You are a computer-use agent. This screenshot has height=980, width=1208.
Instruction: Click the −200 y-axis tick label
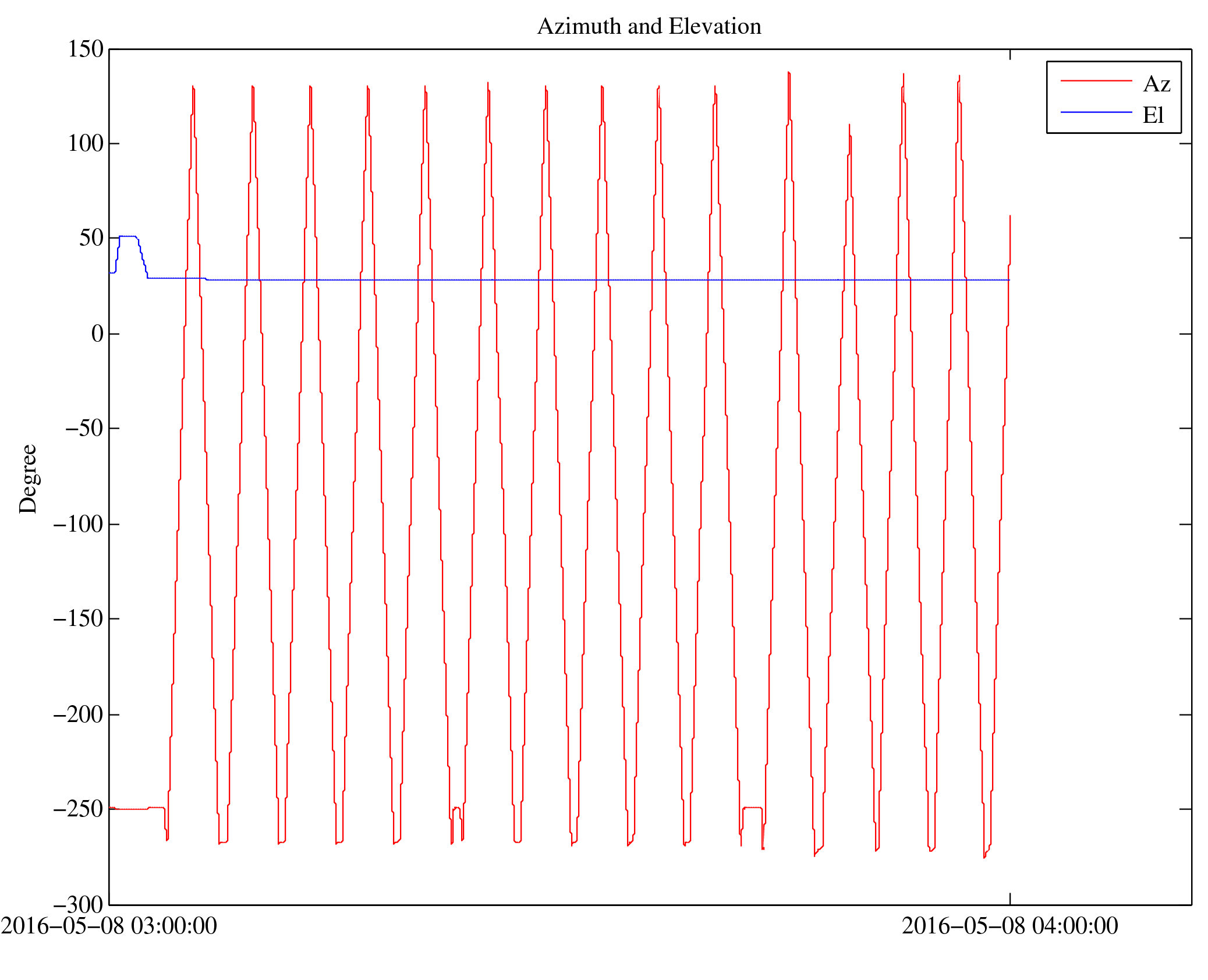pos(78,715)
